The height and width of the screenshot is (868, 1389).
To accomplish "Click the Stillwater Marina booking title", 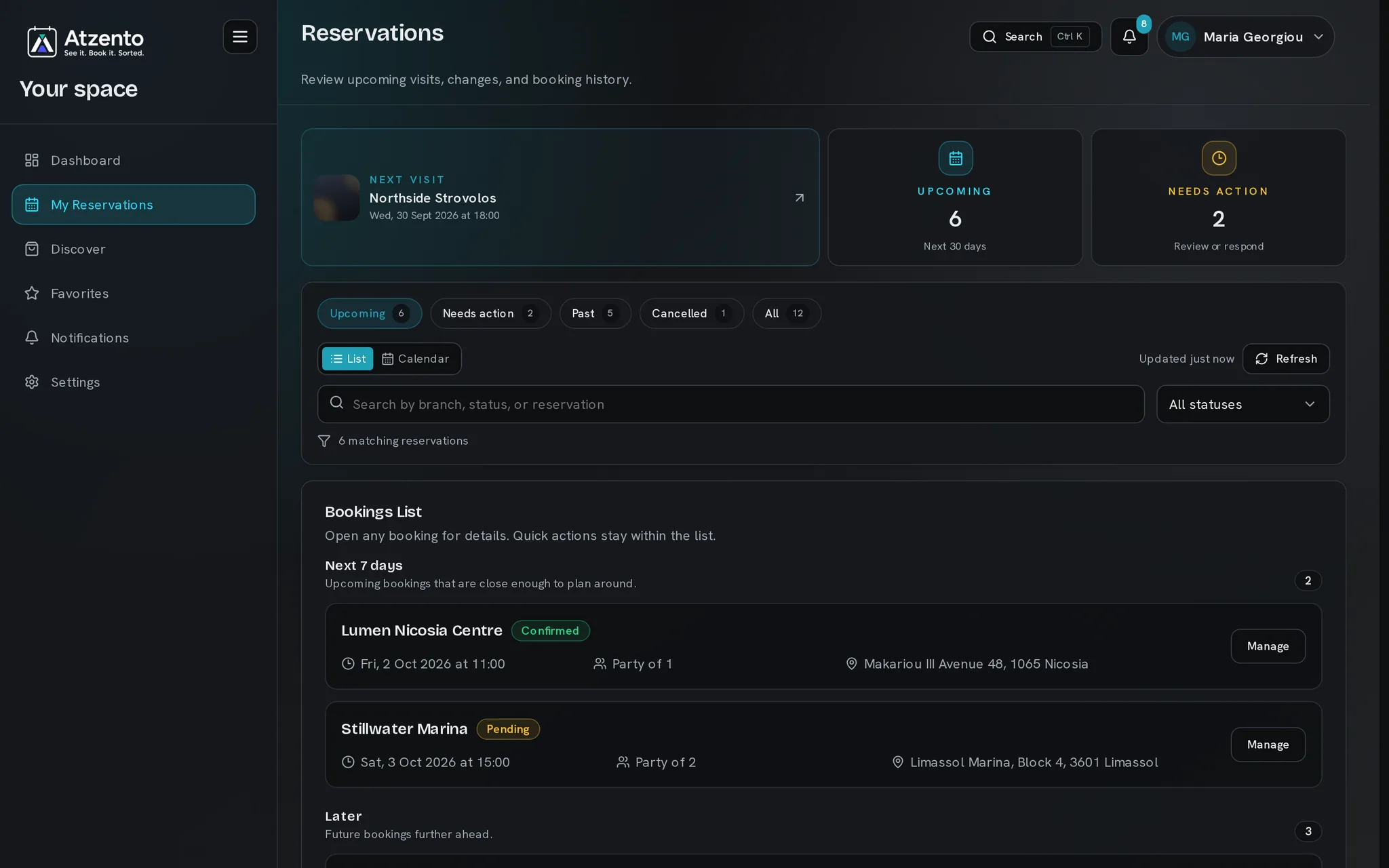I will click(x=404, y=729).
